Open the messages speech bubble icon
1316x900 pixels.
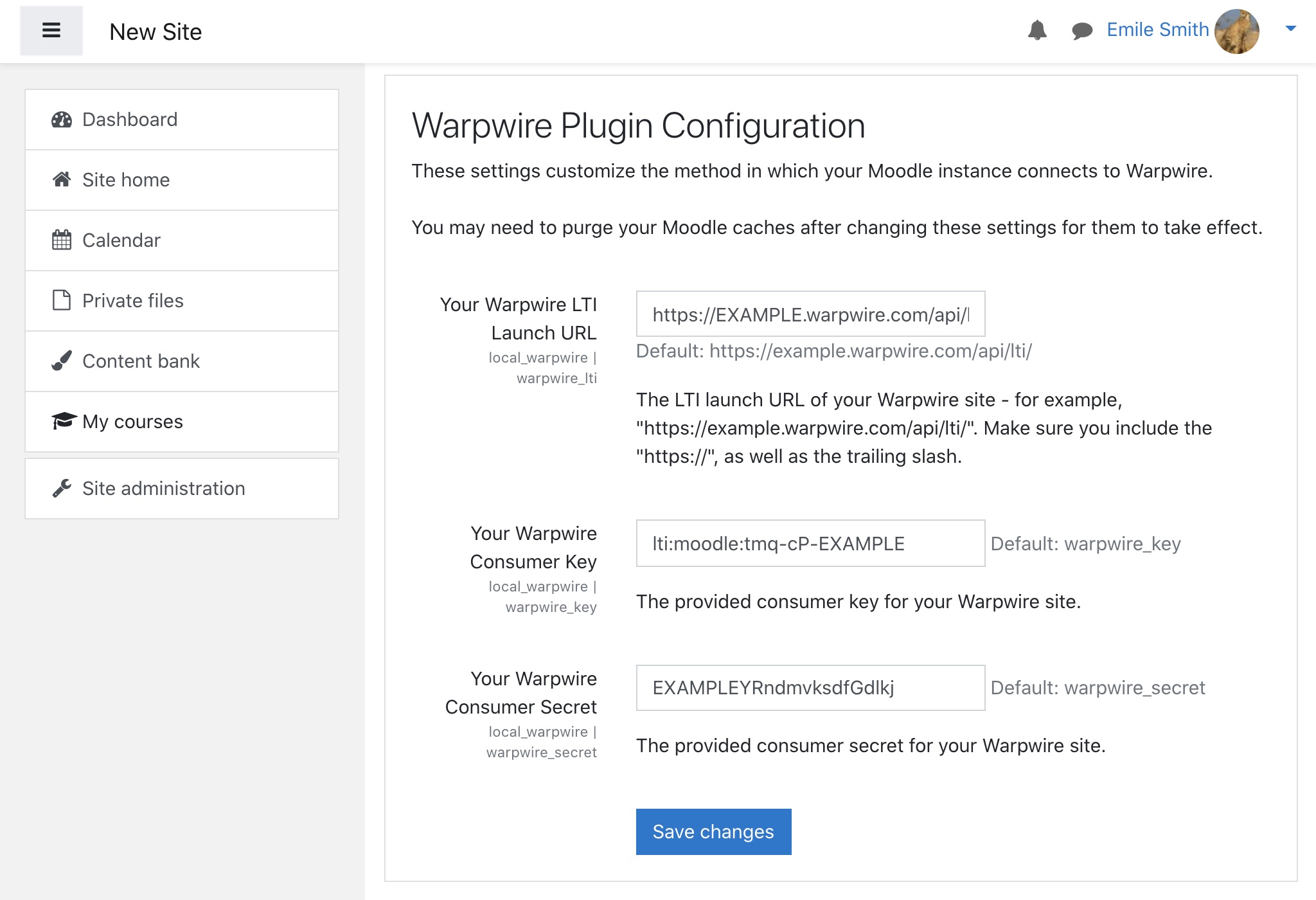point(1082,31)
